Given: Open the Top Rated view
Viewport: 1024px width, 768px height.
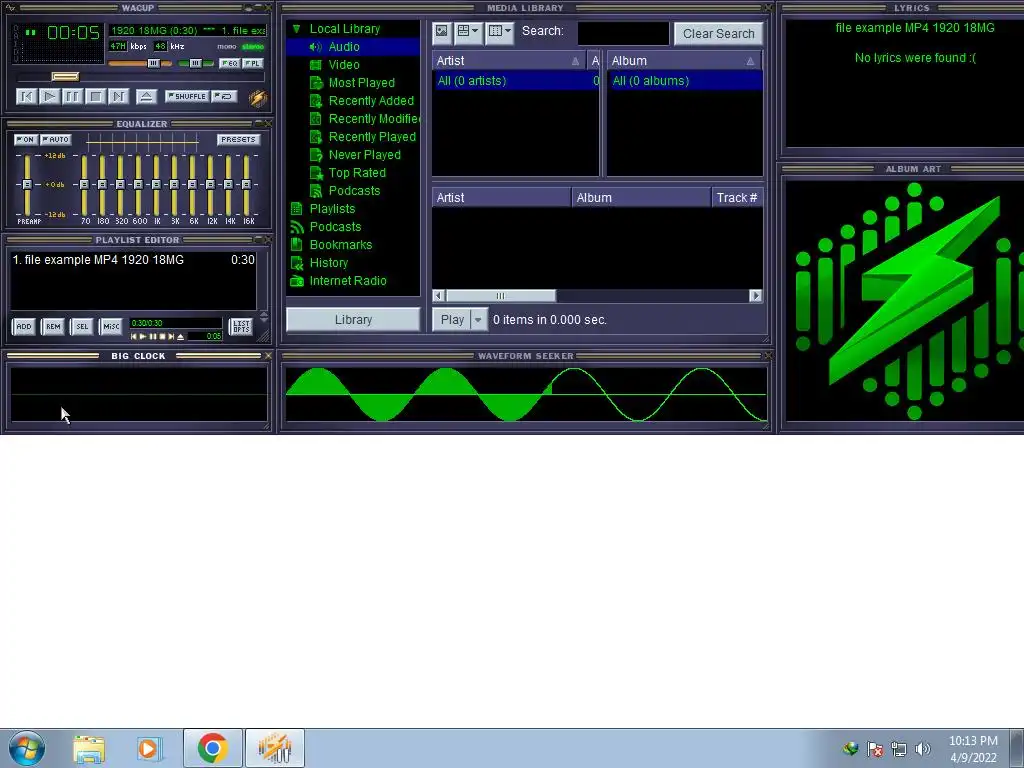Looking at the screenshot, I should (x=357, y=172).
